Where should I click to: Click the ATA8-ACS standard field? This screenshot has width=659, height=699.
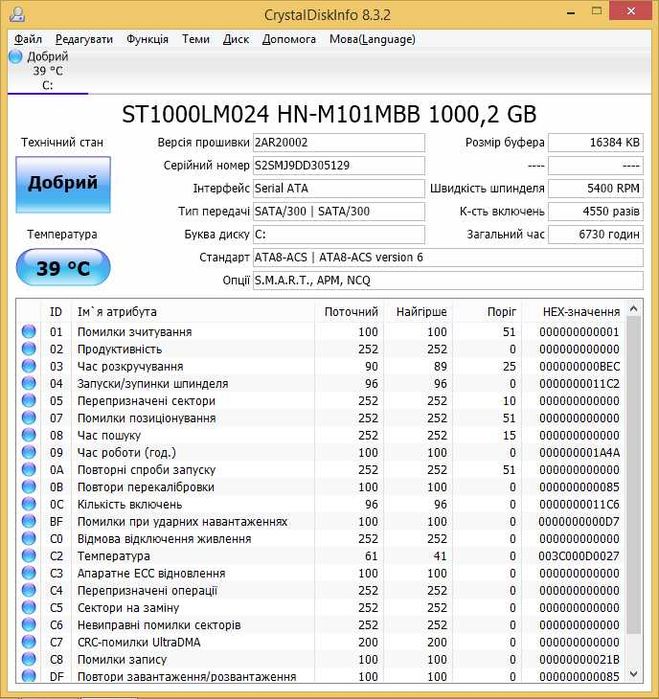coord(448,258)
